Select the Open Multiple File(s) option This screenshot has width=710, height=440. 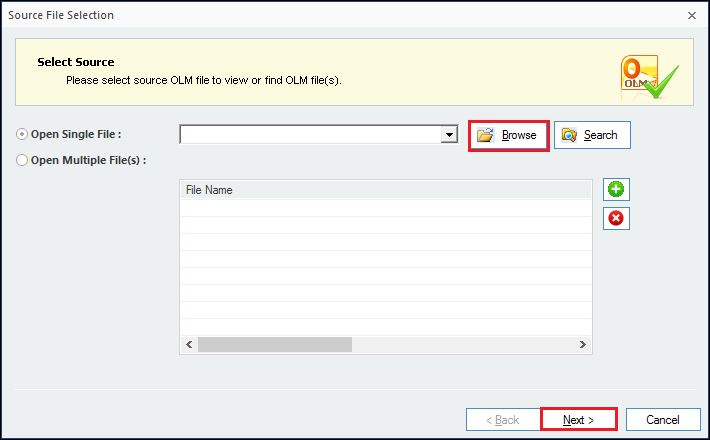point(22,160)
